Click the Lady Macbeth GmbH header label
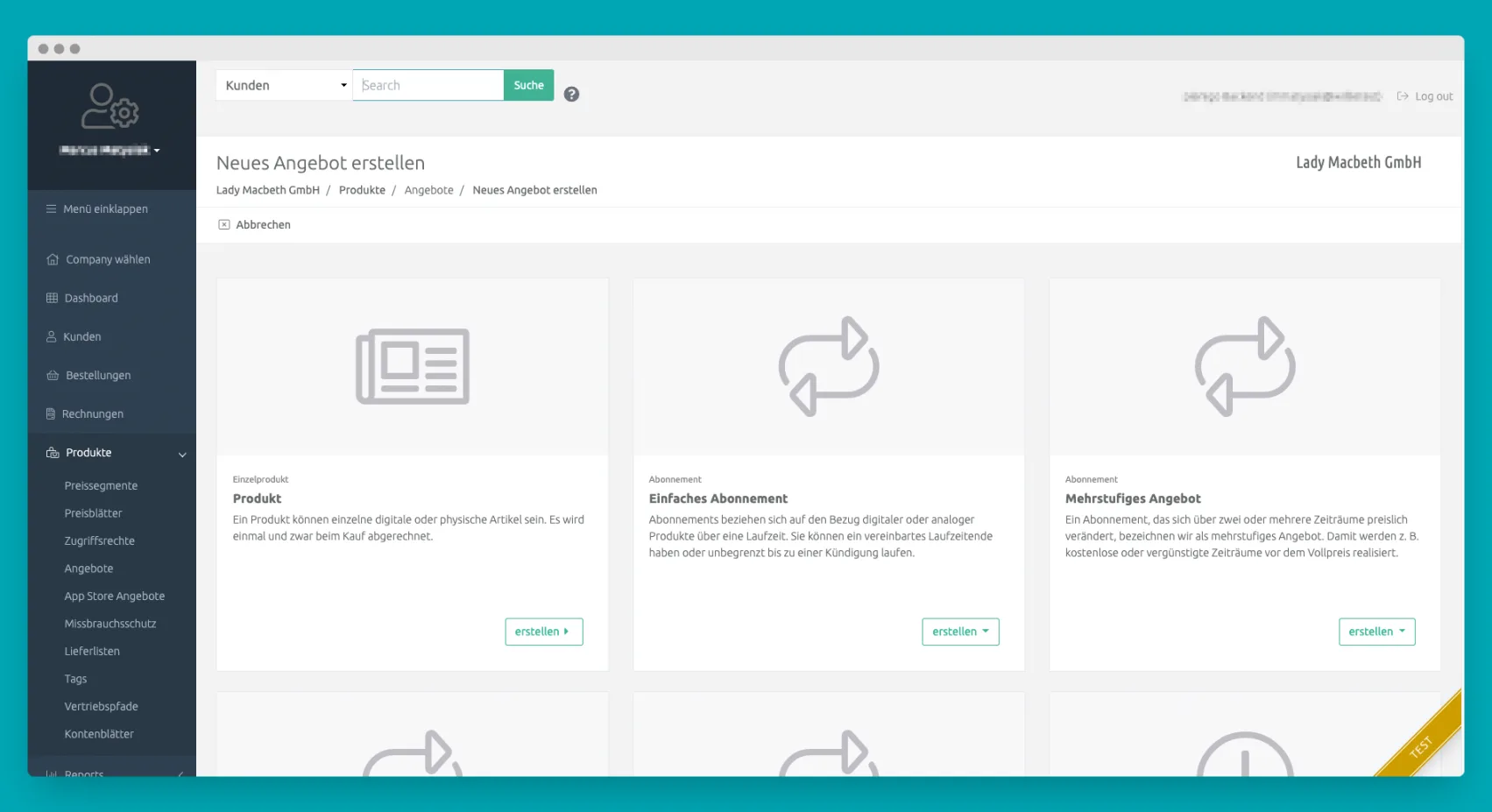The image size is (1492, 812). [x=1359, y=162]
